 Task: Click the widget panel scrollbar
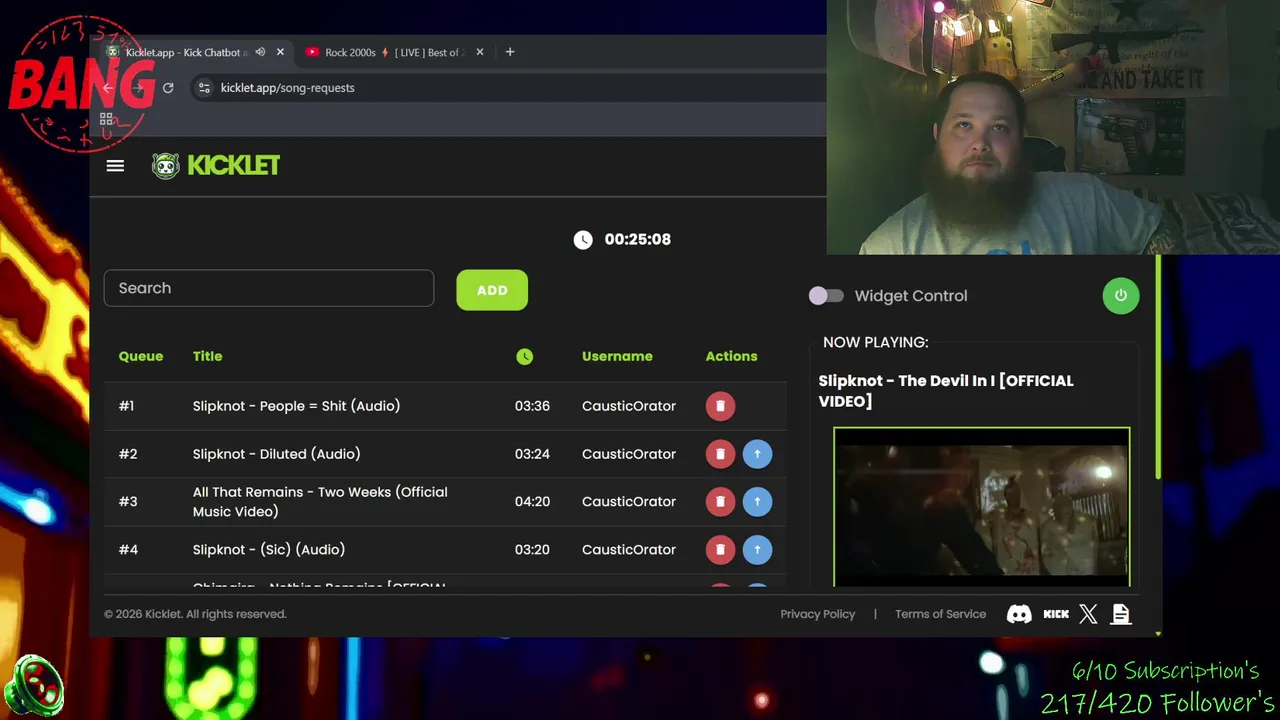pos(1158,368)
